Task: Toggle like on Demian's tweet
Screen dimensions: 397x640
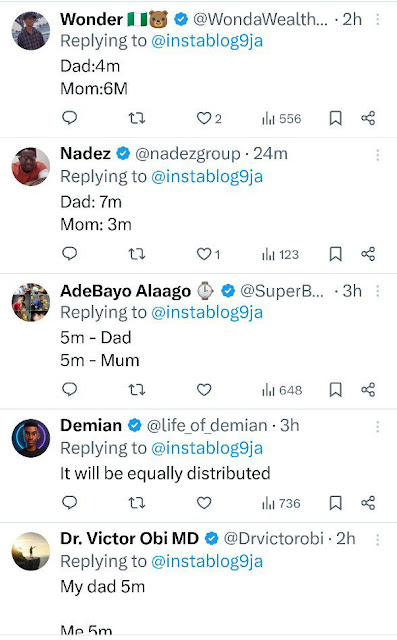Action: tap(204, 503)
